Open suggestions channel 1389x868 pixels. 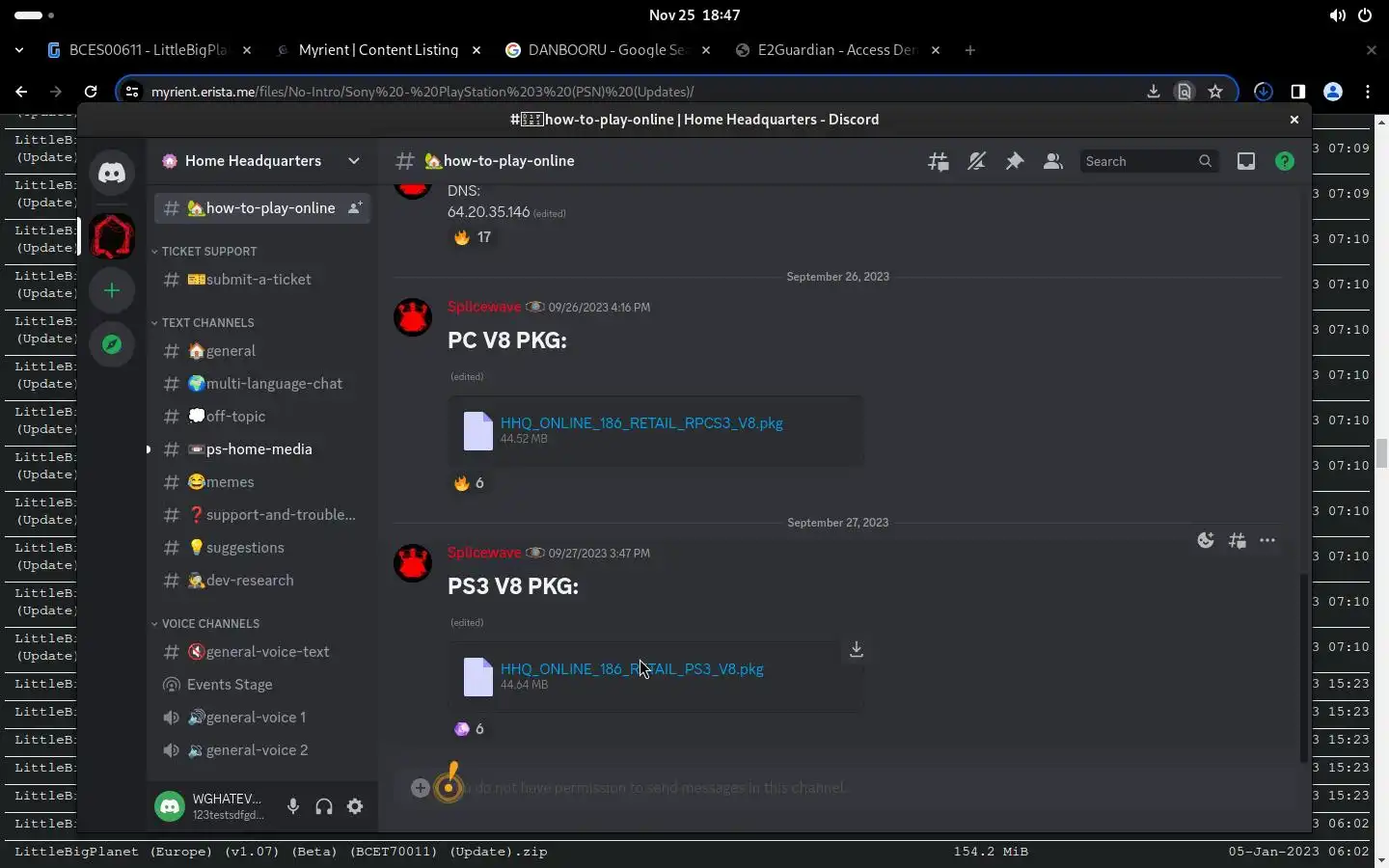pos(261,548)
